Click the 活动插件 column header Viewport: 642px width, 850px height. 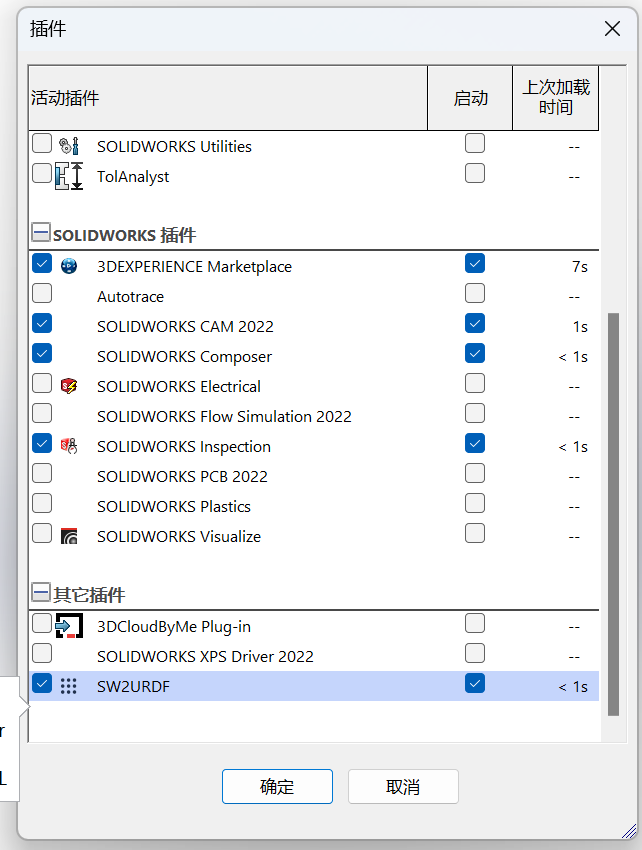228,98
